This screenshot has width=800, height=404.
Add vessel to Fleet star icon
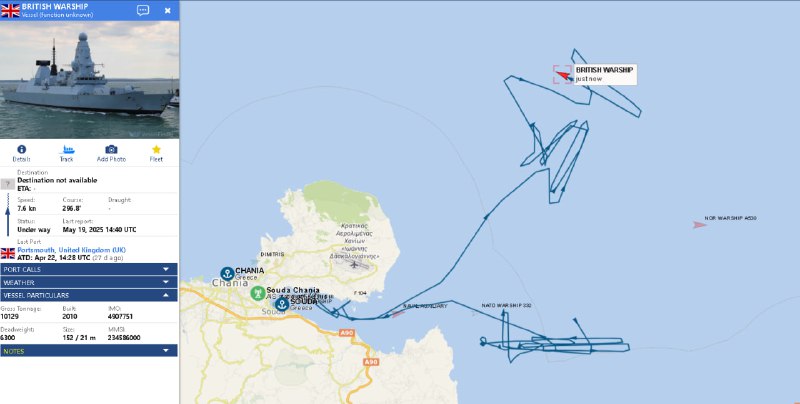pyautogui.click(x=156, y=149)
